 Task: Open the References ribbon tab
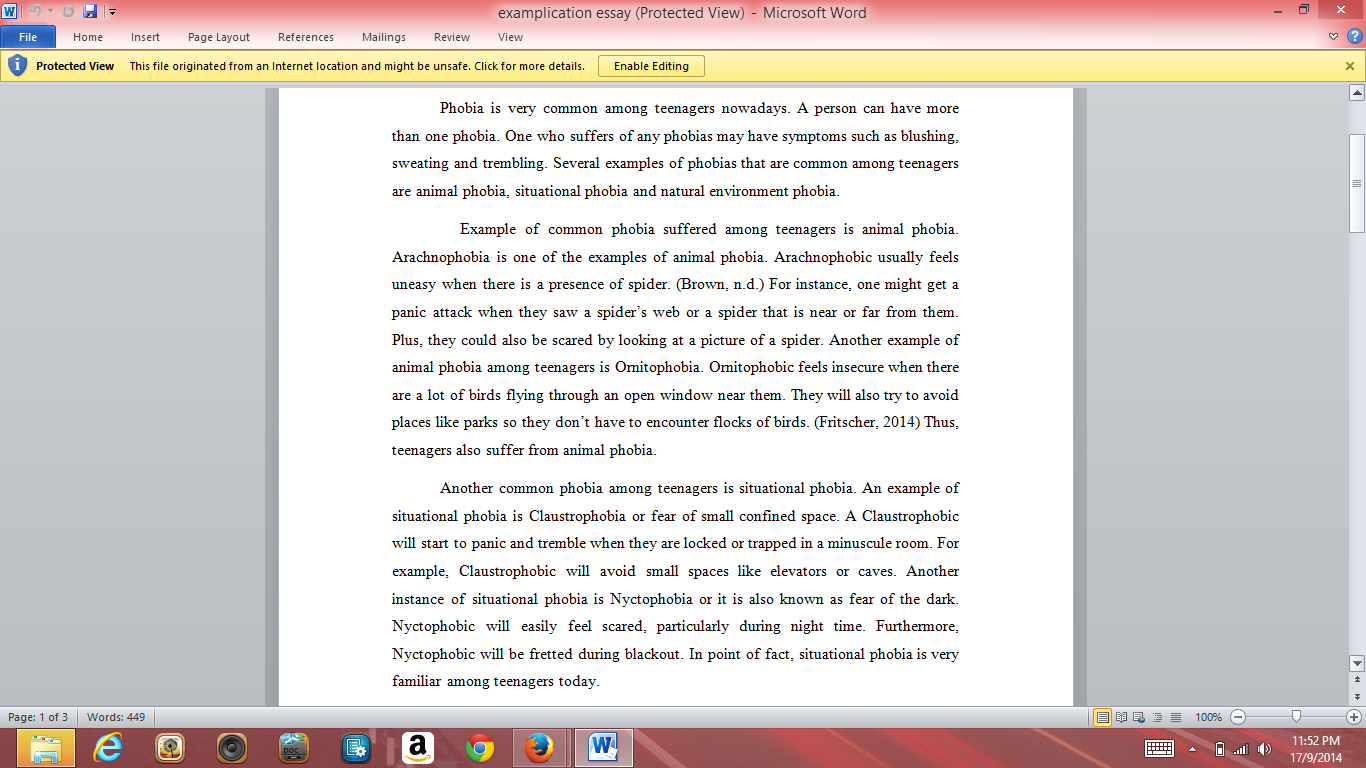coord(306,37)
